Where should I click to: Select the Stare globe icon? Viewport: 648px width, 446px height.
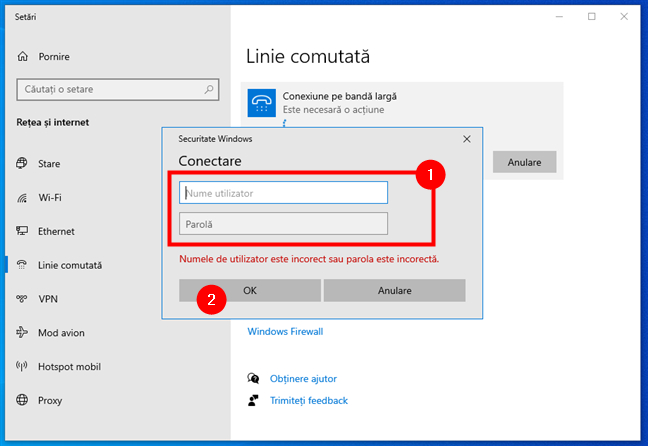click(x=22, y=163)
